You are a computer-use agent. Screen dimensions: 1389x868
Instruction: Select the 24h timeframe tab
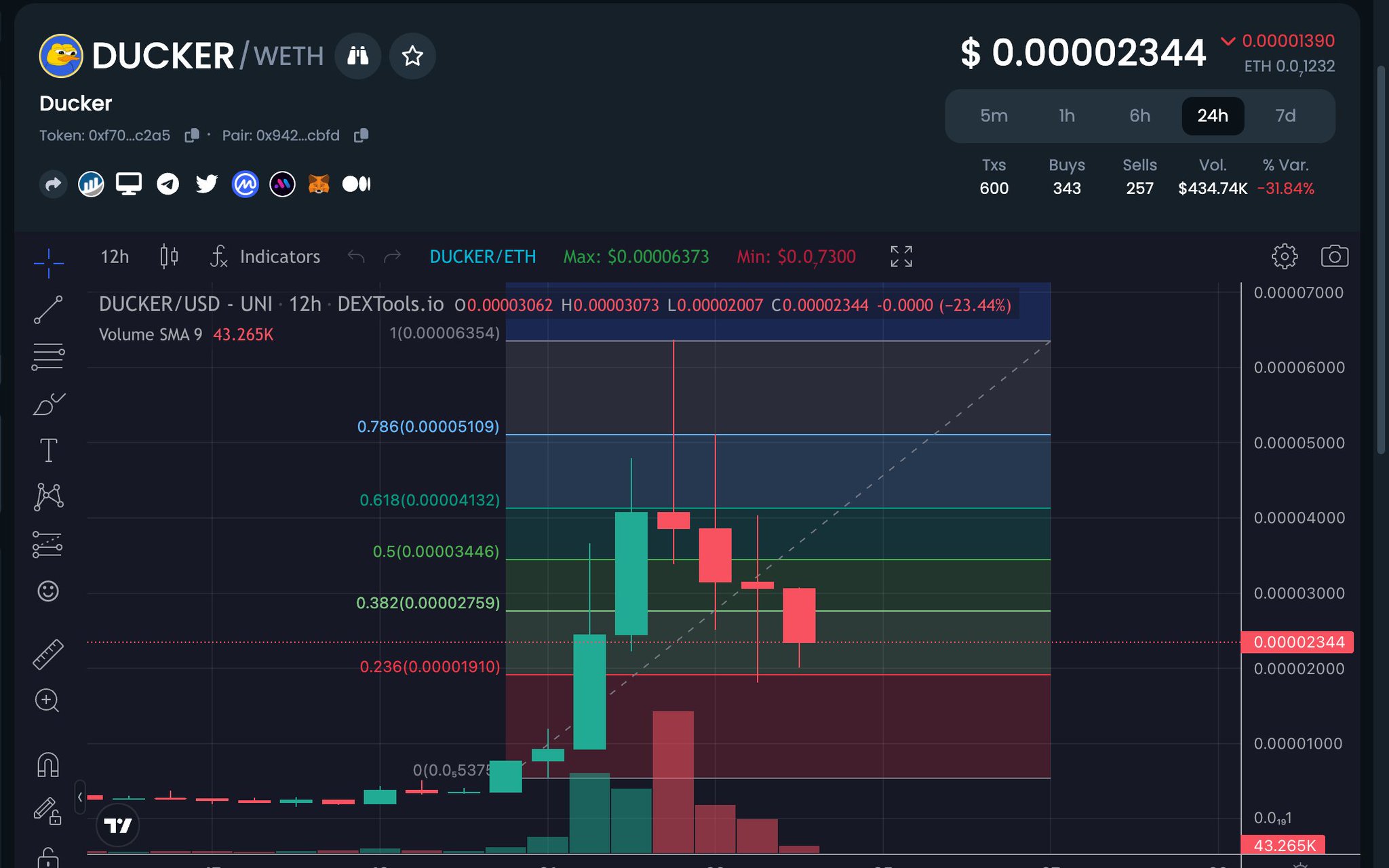(1213, 116)
